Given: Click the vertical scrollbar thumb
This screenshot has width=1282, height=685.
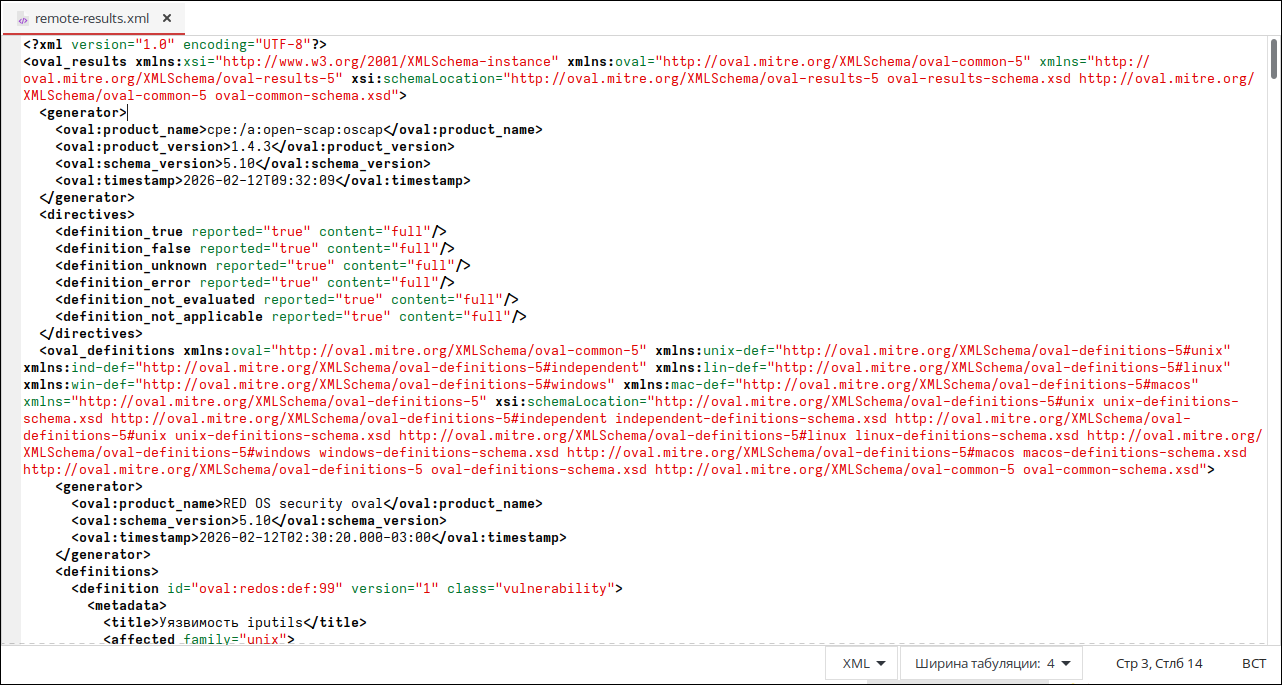Looking at the screenshot, I should (1274, 58).
